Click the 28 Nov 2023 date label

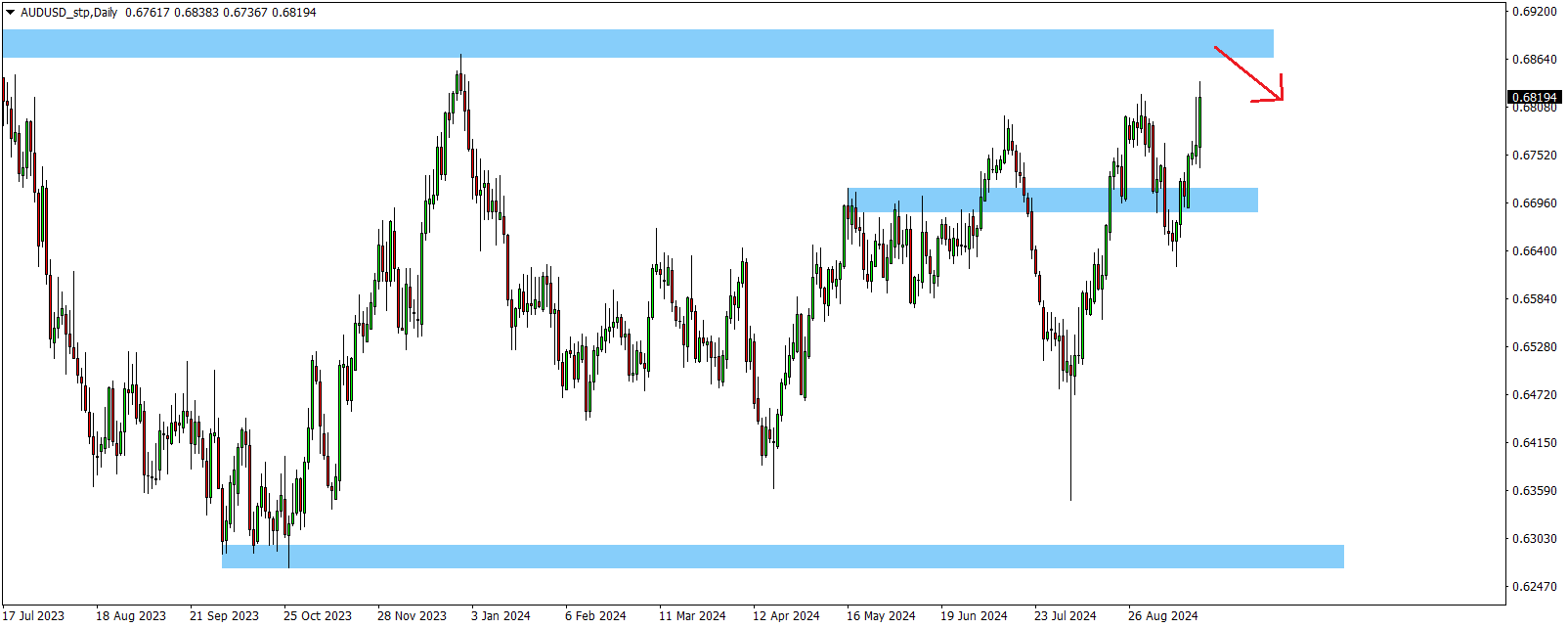412,616
